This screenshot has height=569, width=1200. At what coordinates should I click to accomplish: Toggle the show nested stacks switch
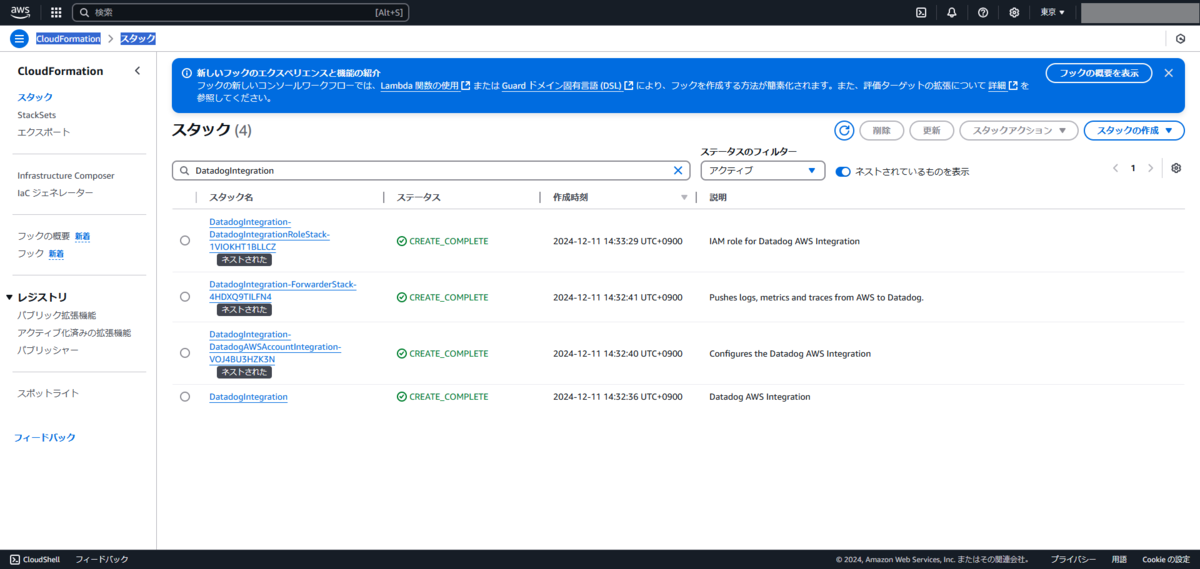843,171
